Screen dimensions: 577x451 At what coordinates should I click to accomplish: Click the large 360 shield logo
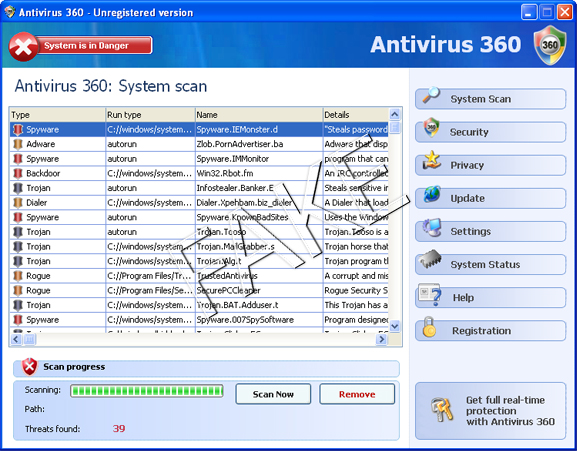point(550,45)
